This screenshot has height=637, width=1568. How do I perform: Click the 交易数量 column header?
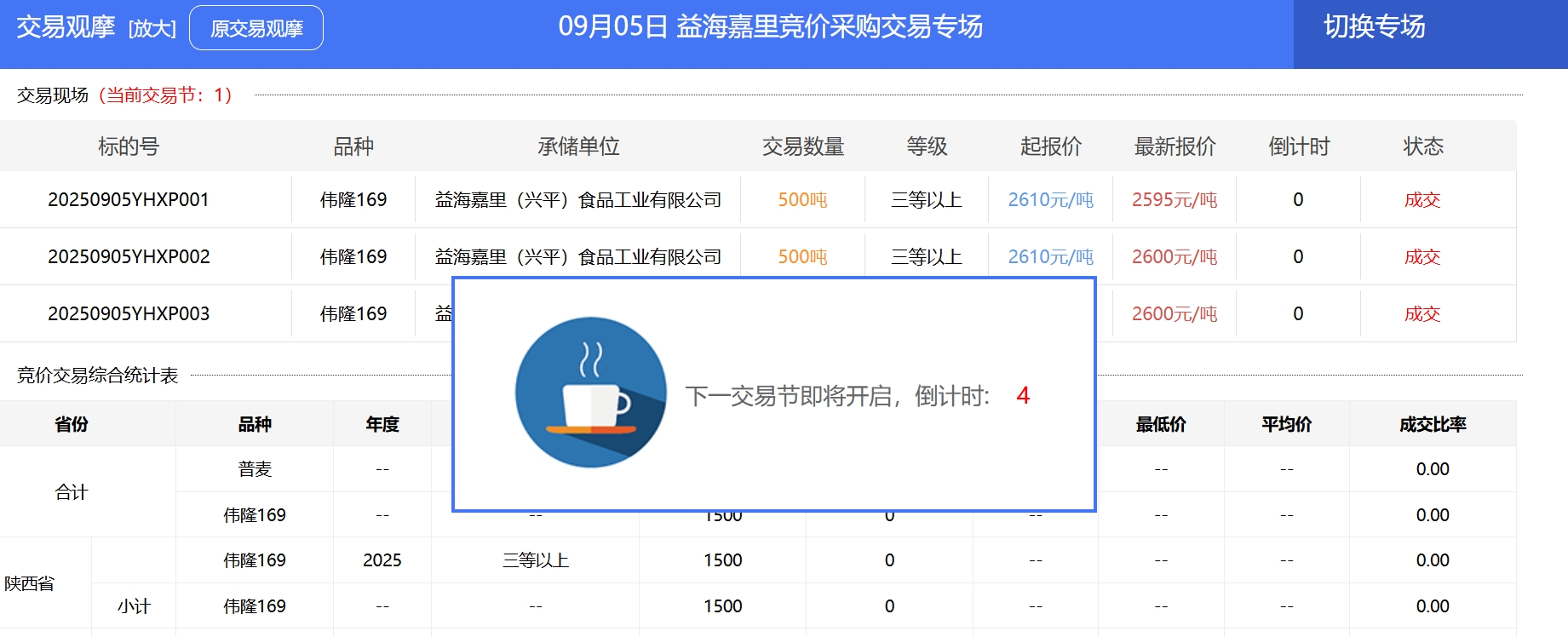(x=802, y=146)
